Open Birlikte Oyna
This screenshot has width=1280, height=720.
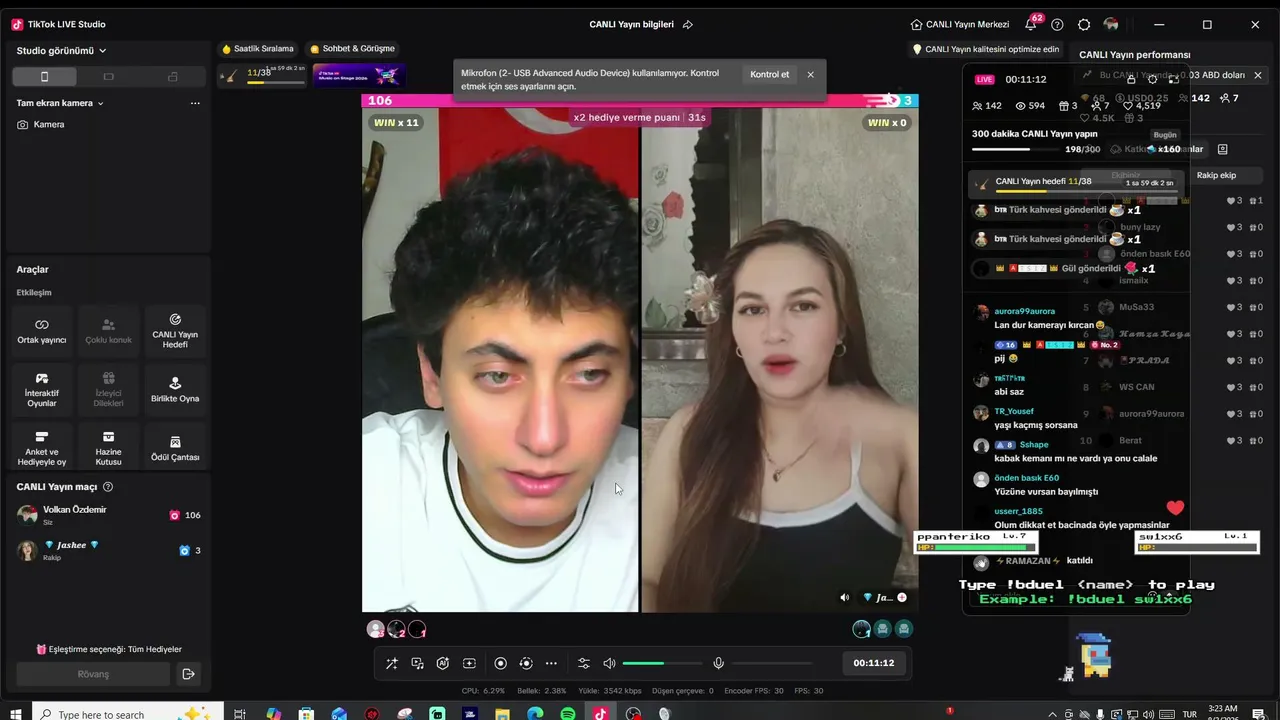coord(175,390)
